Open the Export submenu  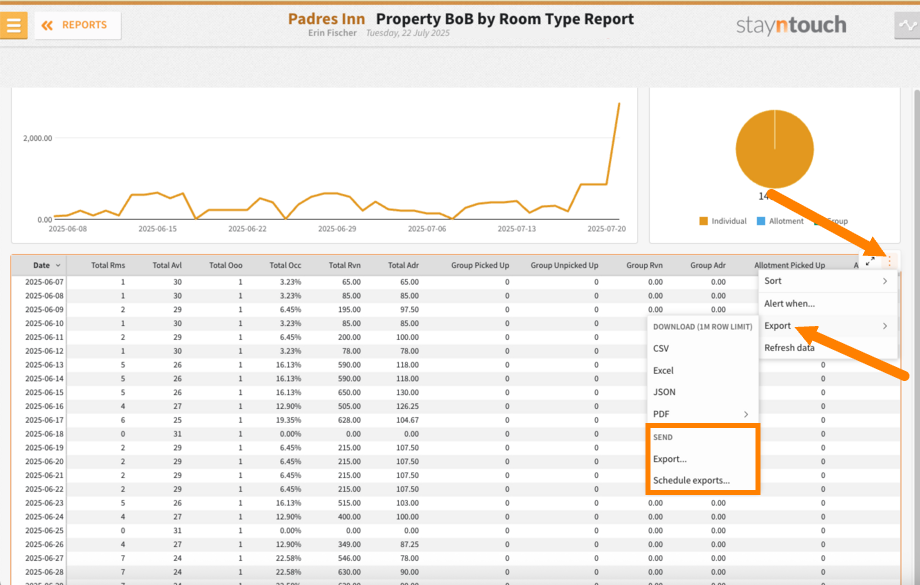coord(827,326)
